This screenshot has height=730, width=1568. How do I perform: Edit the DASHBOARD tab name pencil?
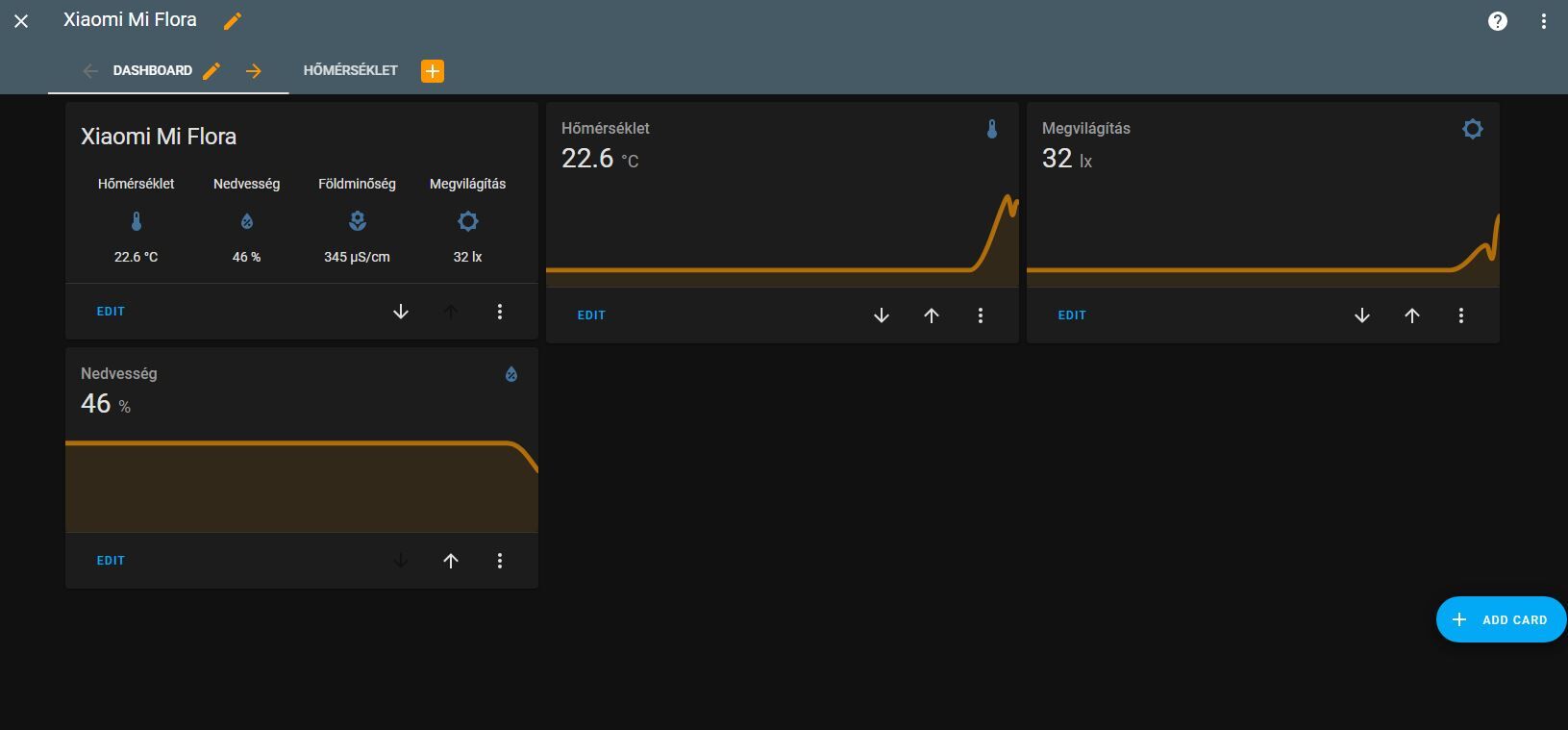click(212, 70)
